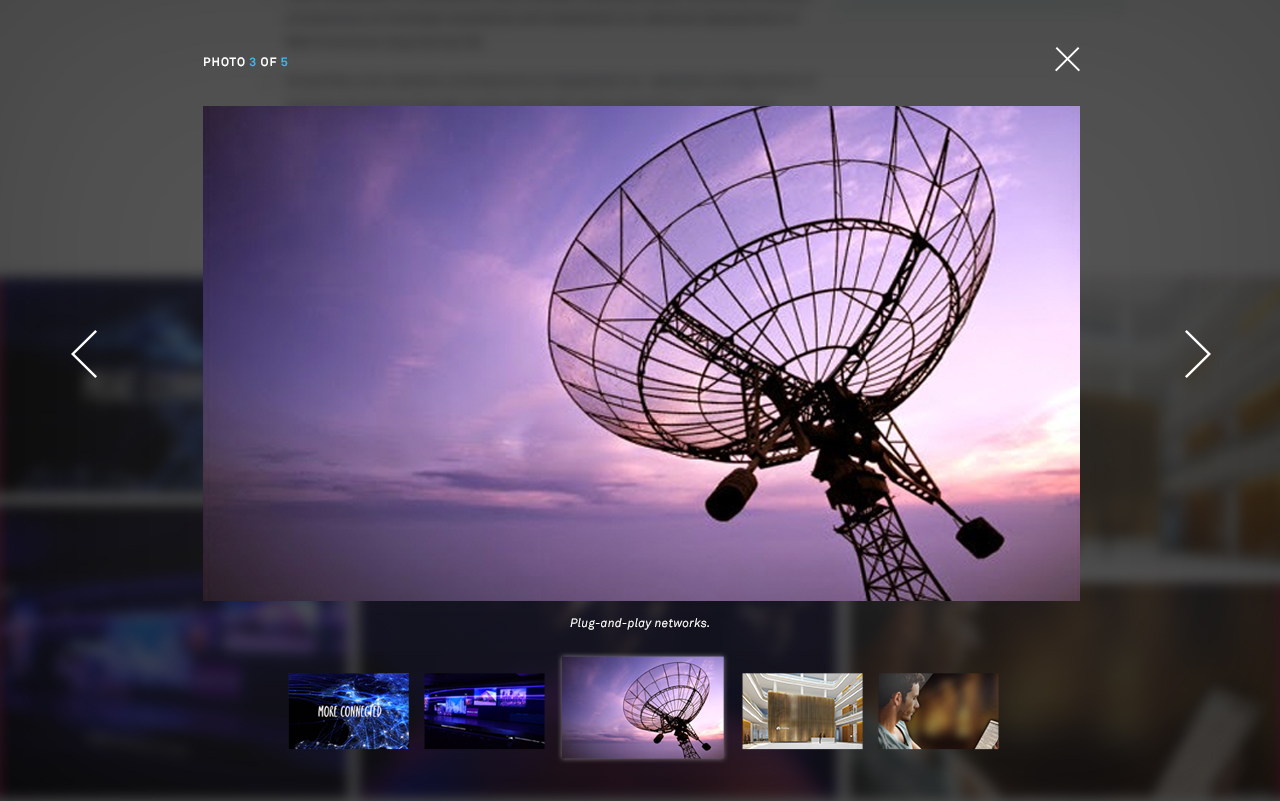The width and height of the screenshot is (1280, 801).
Task: Click the "MORE CONNECTED" text in first thumbnail
Action: coord(349,712)
